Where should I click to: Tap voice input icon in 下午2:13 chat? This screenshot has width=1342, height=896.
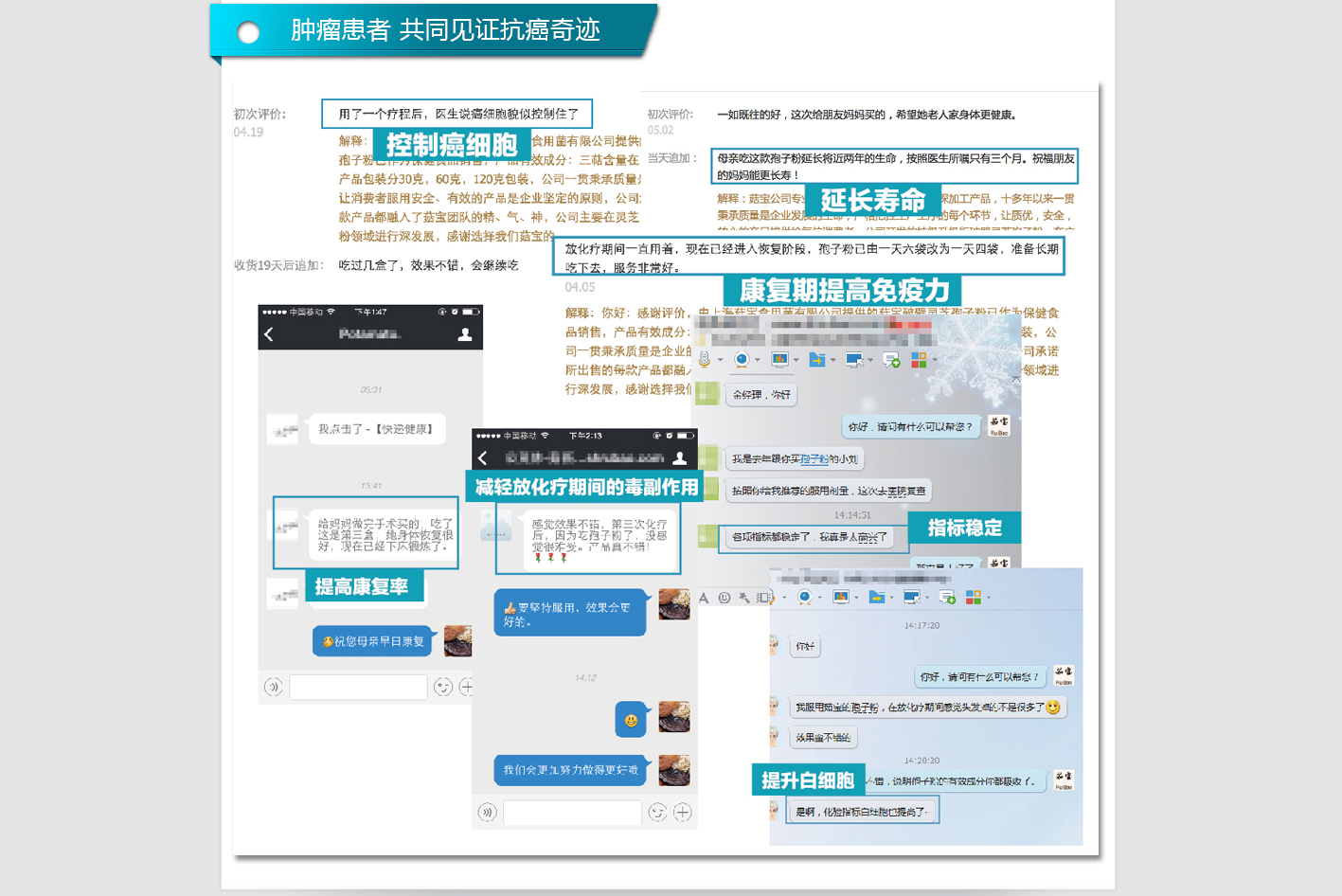pyautogui.click(x=488, y=812)
